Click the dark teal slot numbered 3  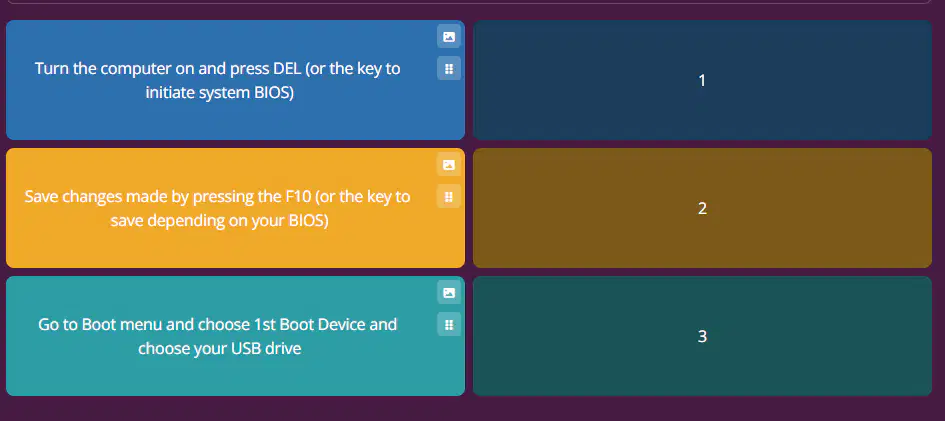pos(702,336)
